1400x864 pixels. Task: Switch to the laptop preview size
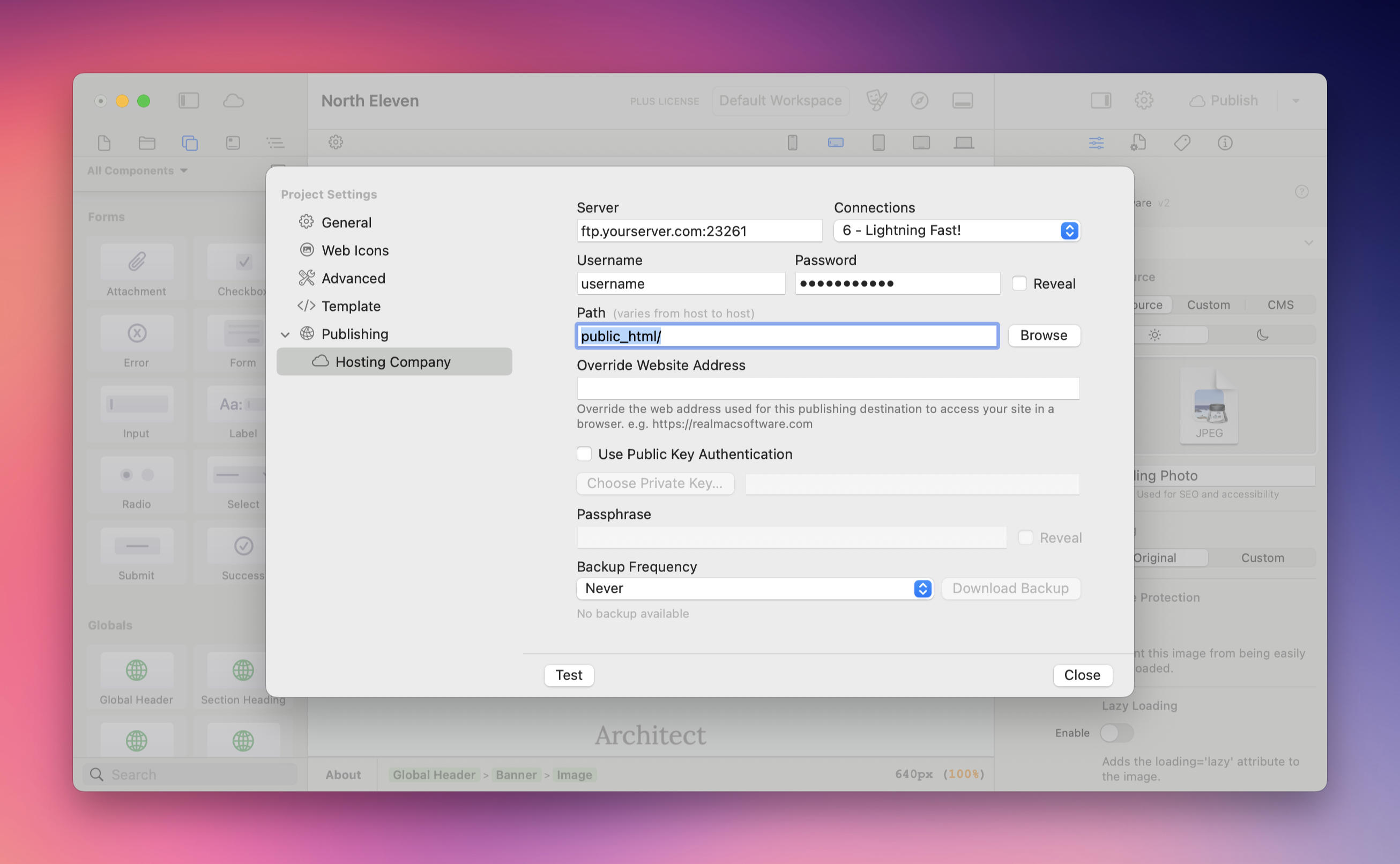point(964,143)
